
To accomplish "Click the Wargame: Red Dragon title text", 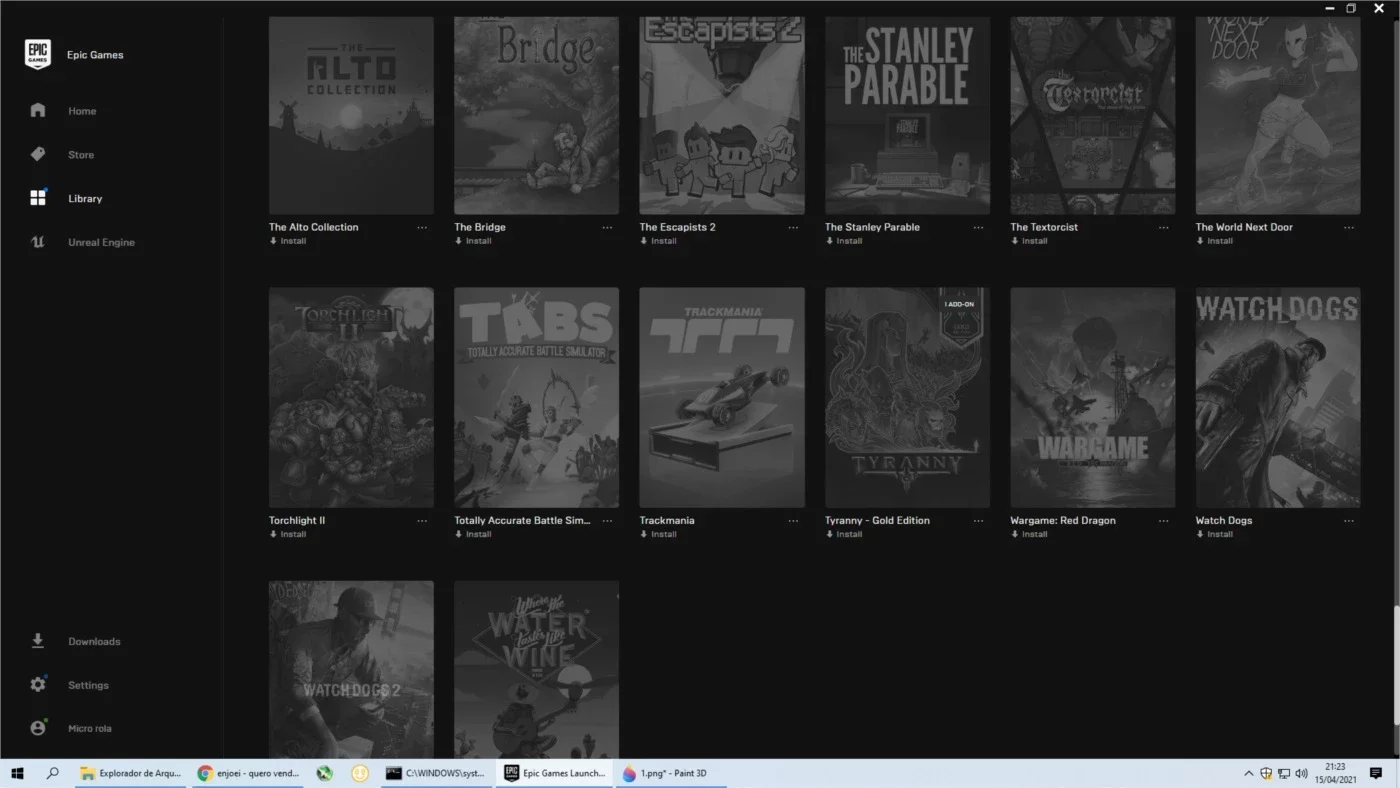I will pos(1063,520).
